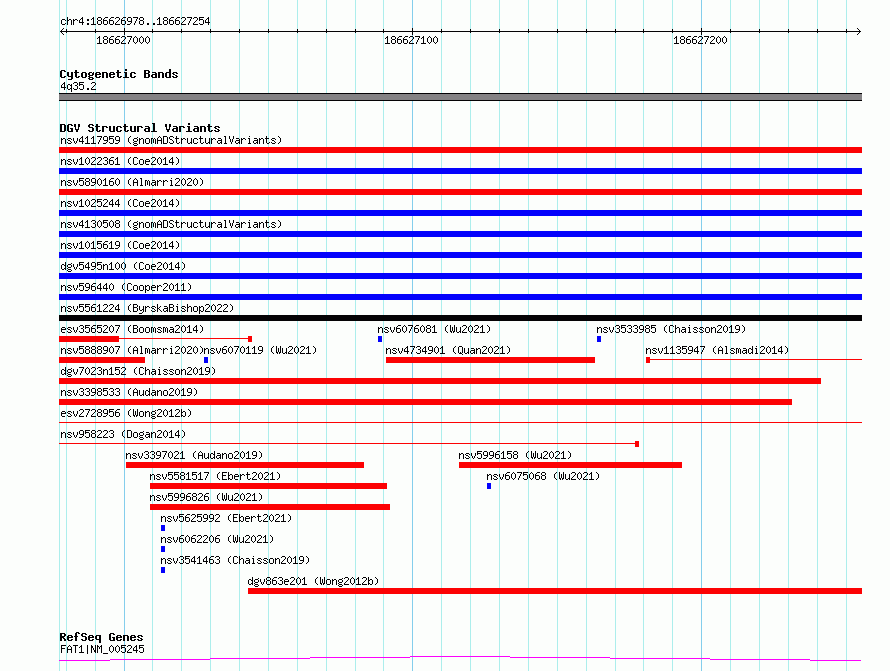890x671 pixels.
Task: Pick the blue marker under nsv6062206
Action: [163, 549]
